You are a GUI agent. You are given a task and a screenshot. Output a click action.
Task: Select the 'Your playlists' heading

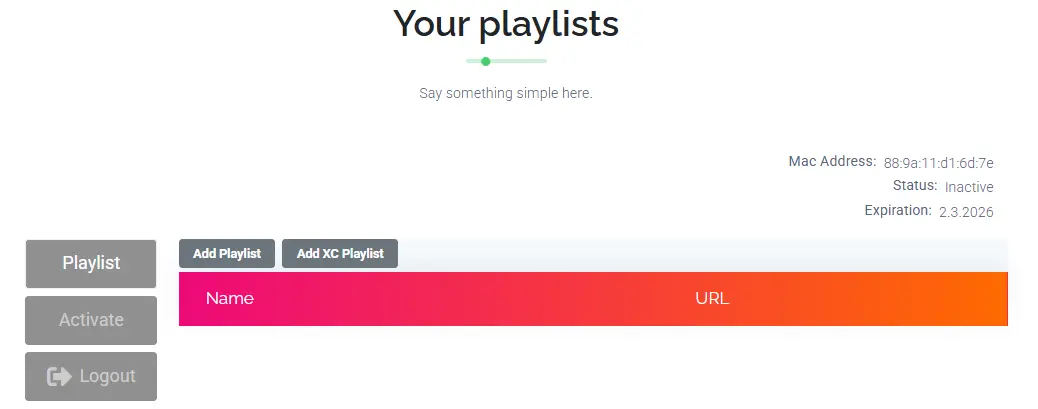coord(506,24)
